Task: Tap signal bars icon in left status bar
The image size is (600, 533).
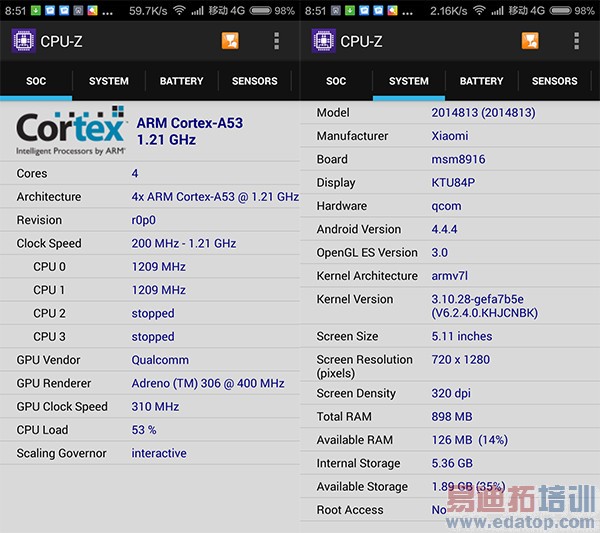Action: click(197, 10)
